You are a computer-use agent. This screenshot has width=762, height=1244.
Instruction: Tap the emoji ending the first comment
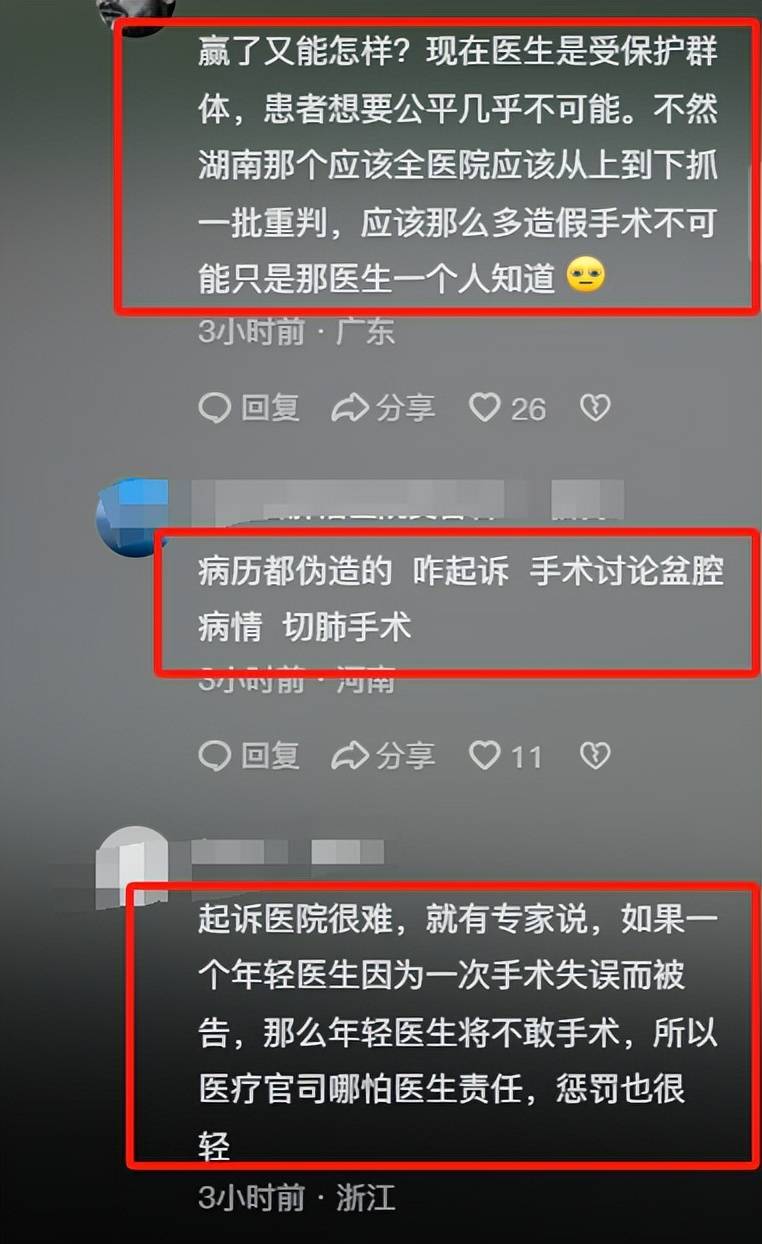[x=586, y=277]
